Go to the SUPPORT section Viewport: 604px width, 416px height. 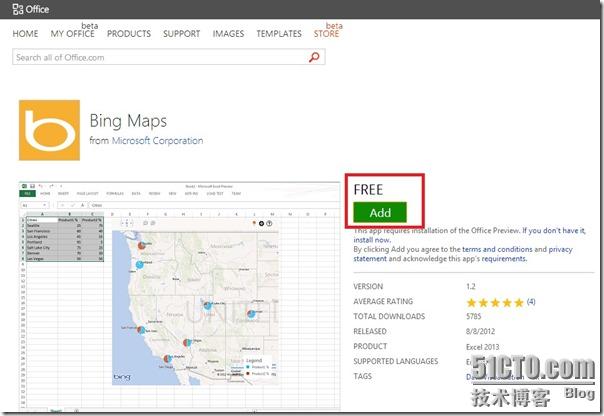pos(181,34)
